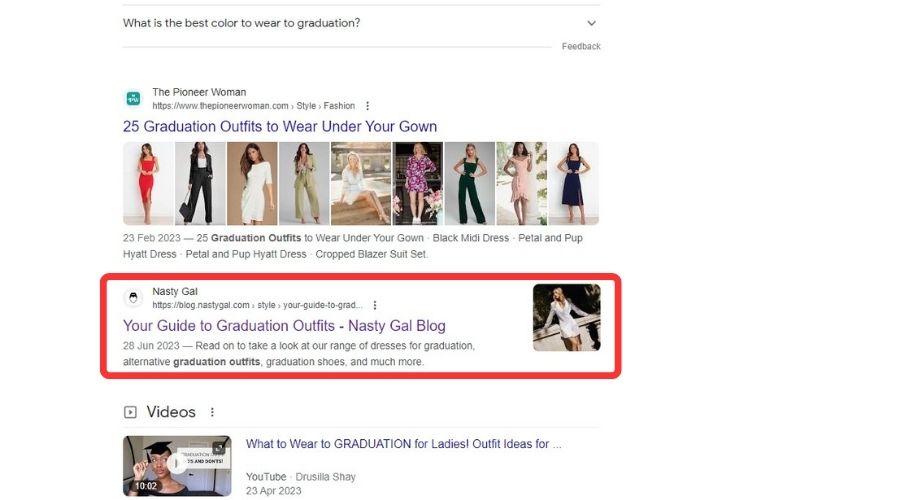
Task: Click the blog.nastygal.com URL breadcrumb
Action: point(257,305)
